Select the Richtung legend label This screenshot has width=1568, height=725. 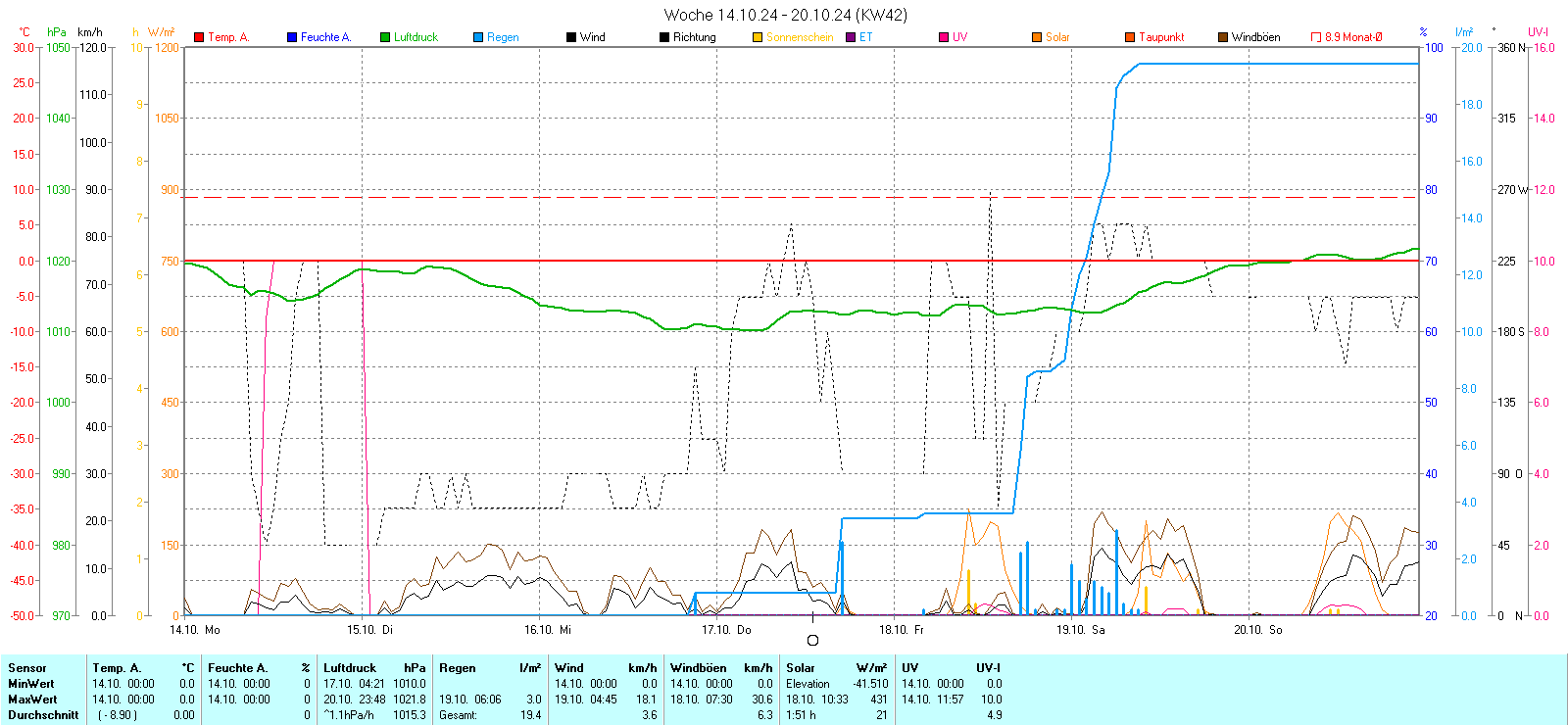tap(694, 37)
